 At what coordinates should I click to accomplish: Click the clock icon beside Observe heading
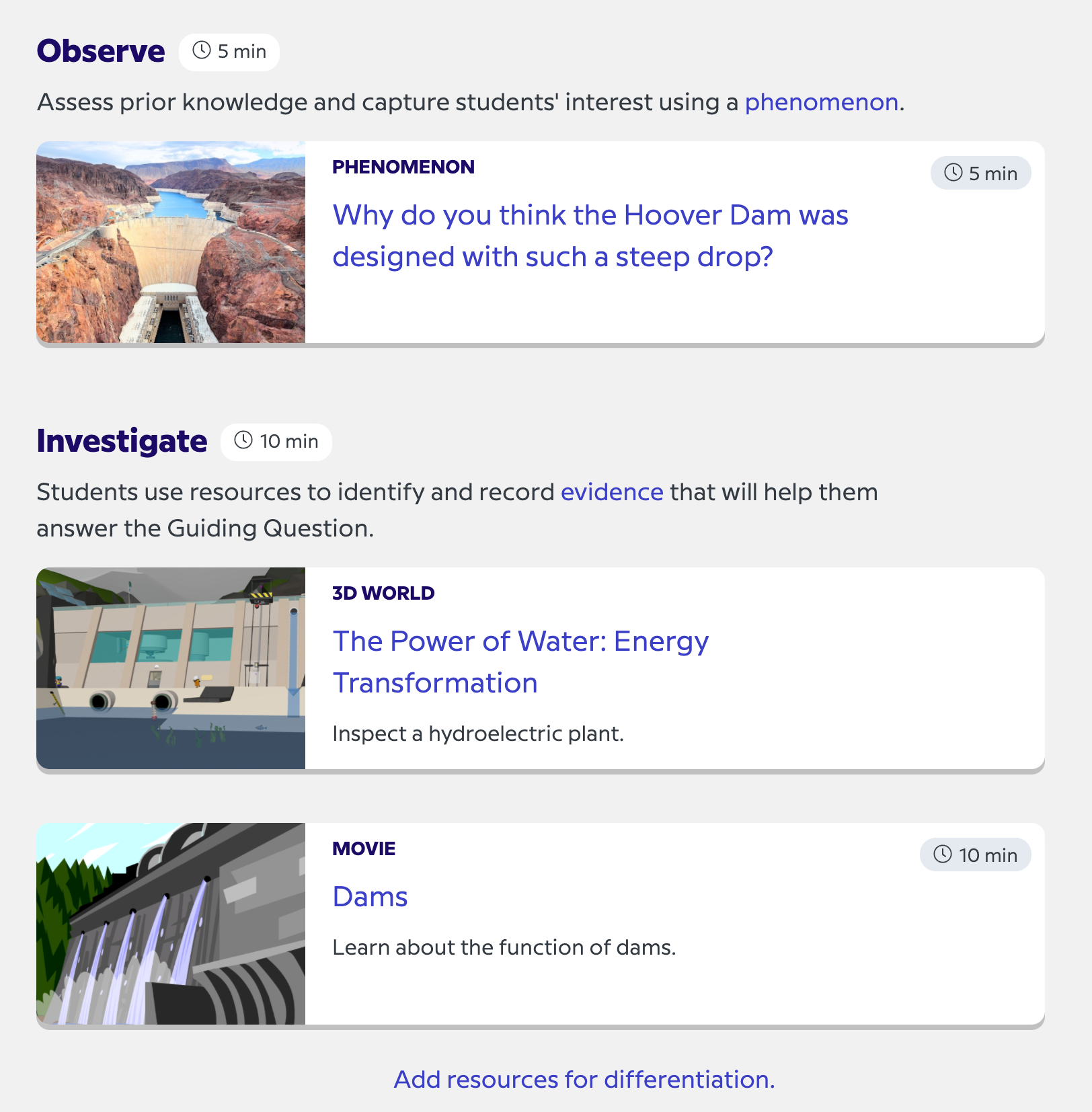click(x=202, y=51)
